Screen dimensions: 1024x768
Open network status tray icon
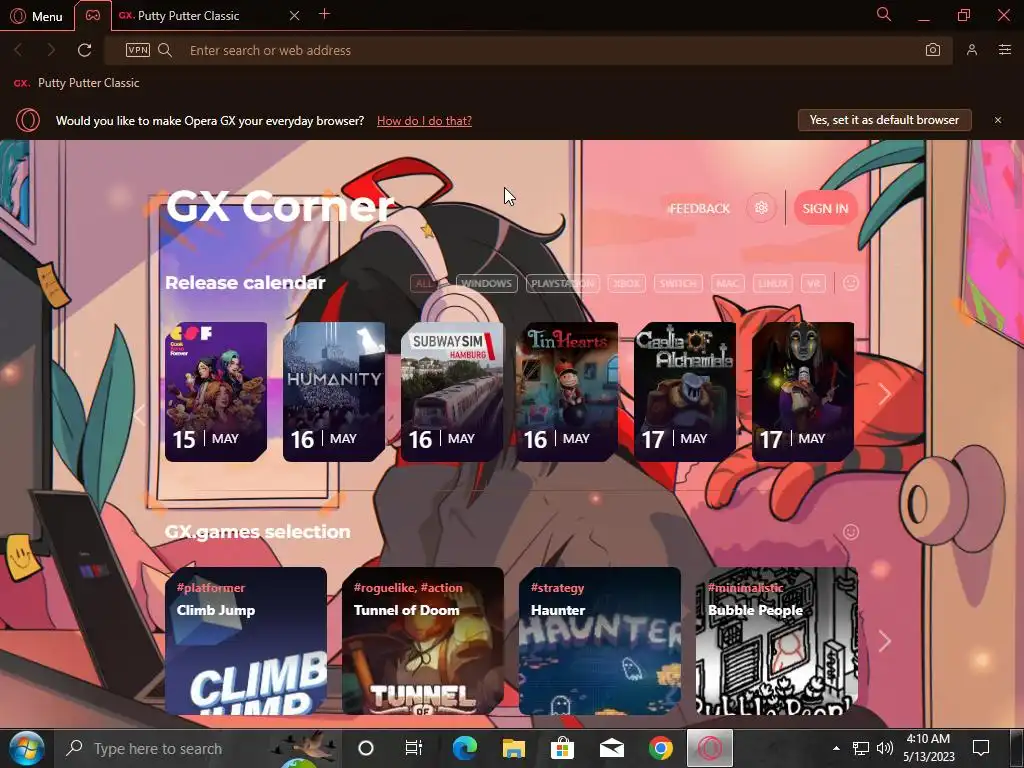click(x=861, y=748)
